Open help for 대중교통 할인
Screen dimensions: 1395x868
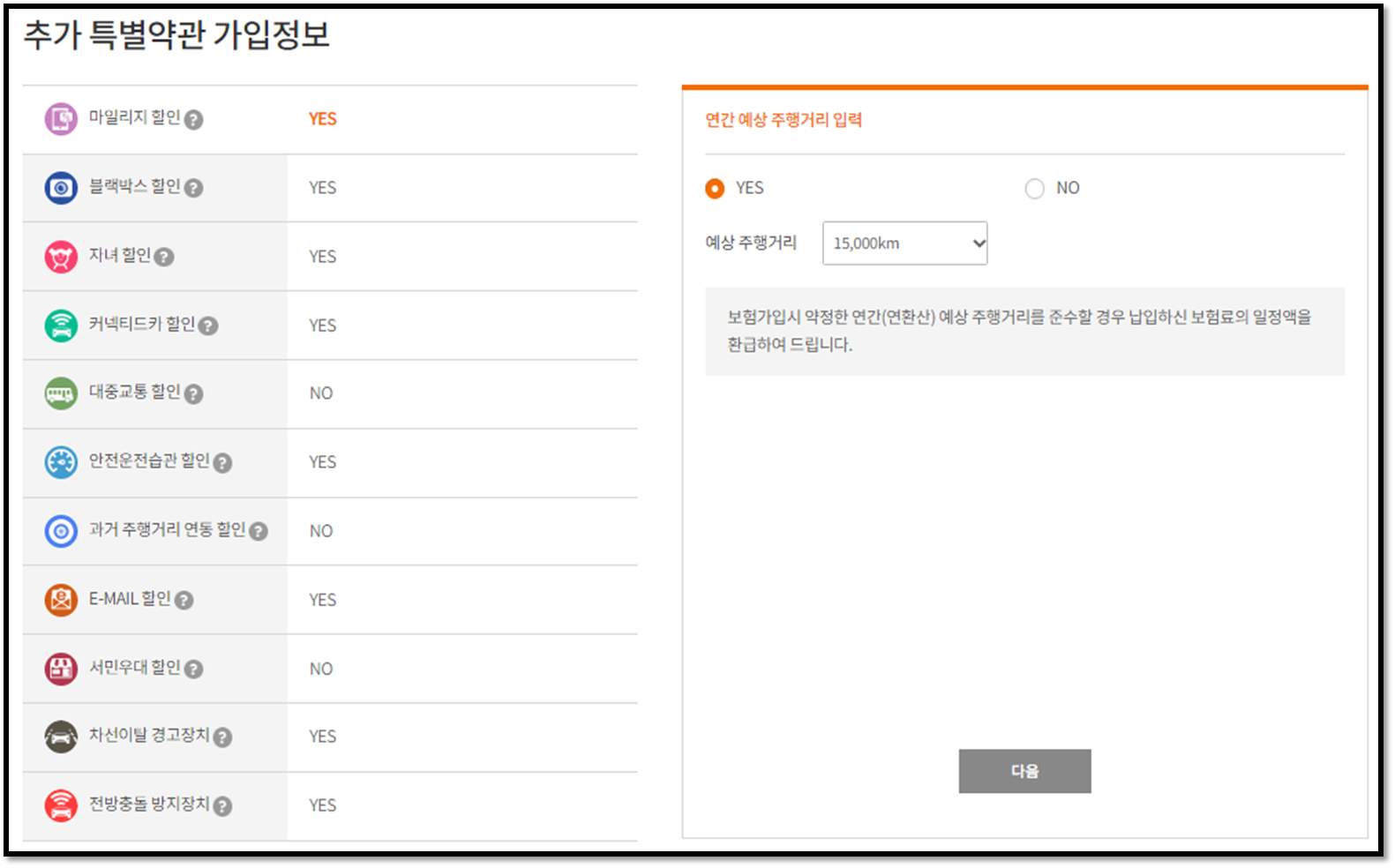(194, 393)
